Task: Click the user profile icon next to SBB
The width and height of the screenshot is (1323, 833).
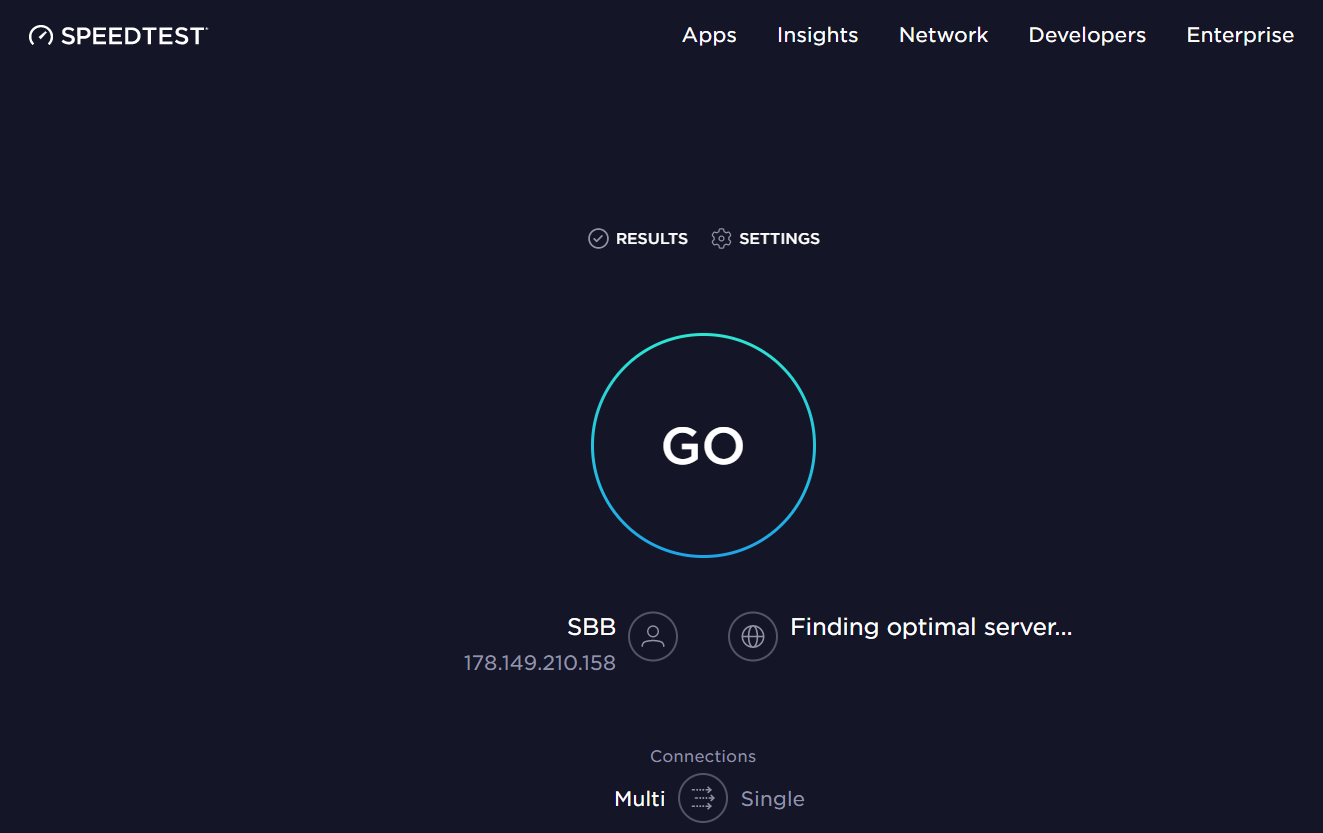Action: click(x=653, y=636)
